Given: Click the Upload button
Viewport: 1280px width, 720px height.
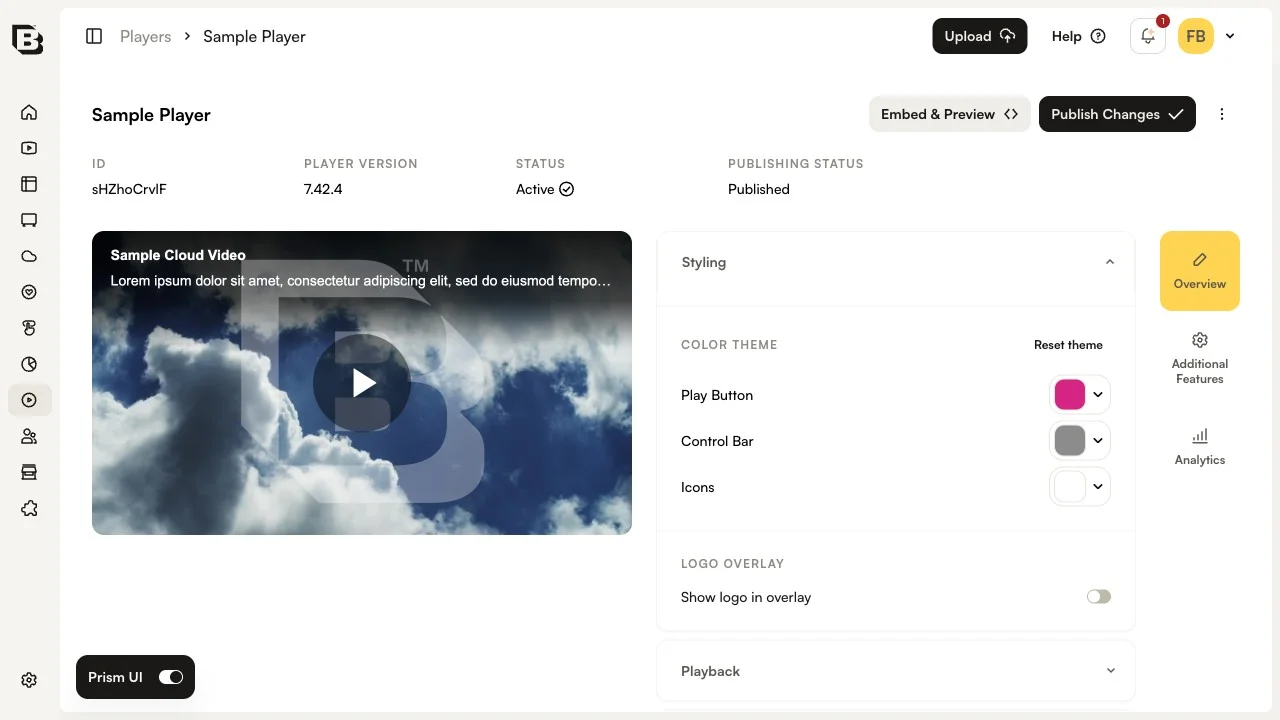Looking at the screenshot, I should tap(980, 36).
